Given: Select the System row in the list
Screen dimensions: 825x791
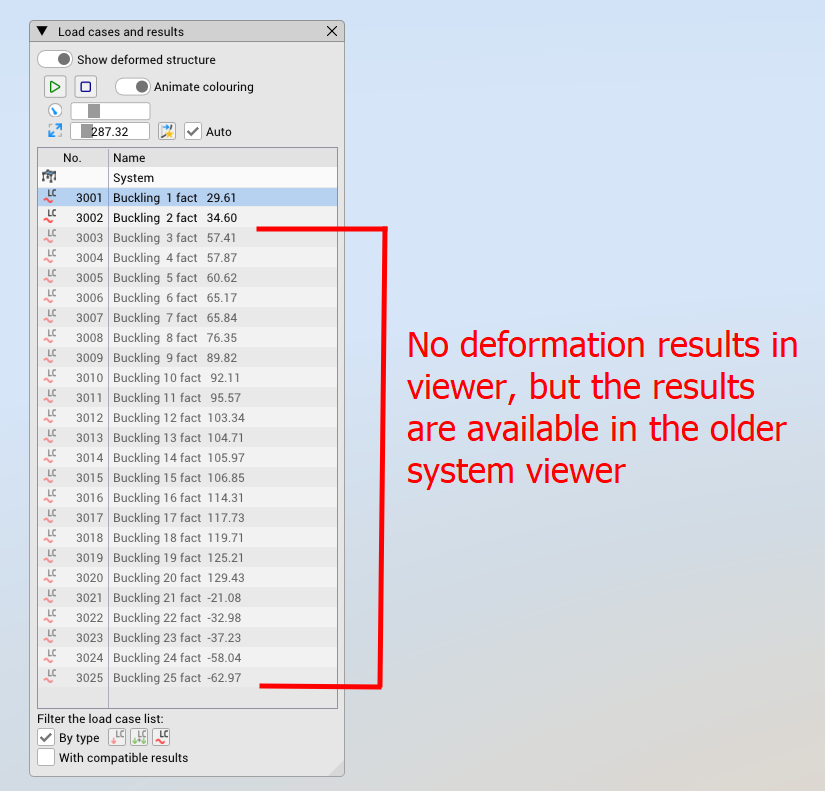Looking at the screenshot, I should point(133,178).
